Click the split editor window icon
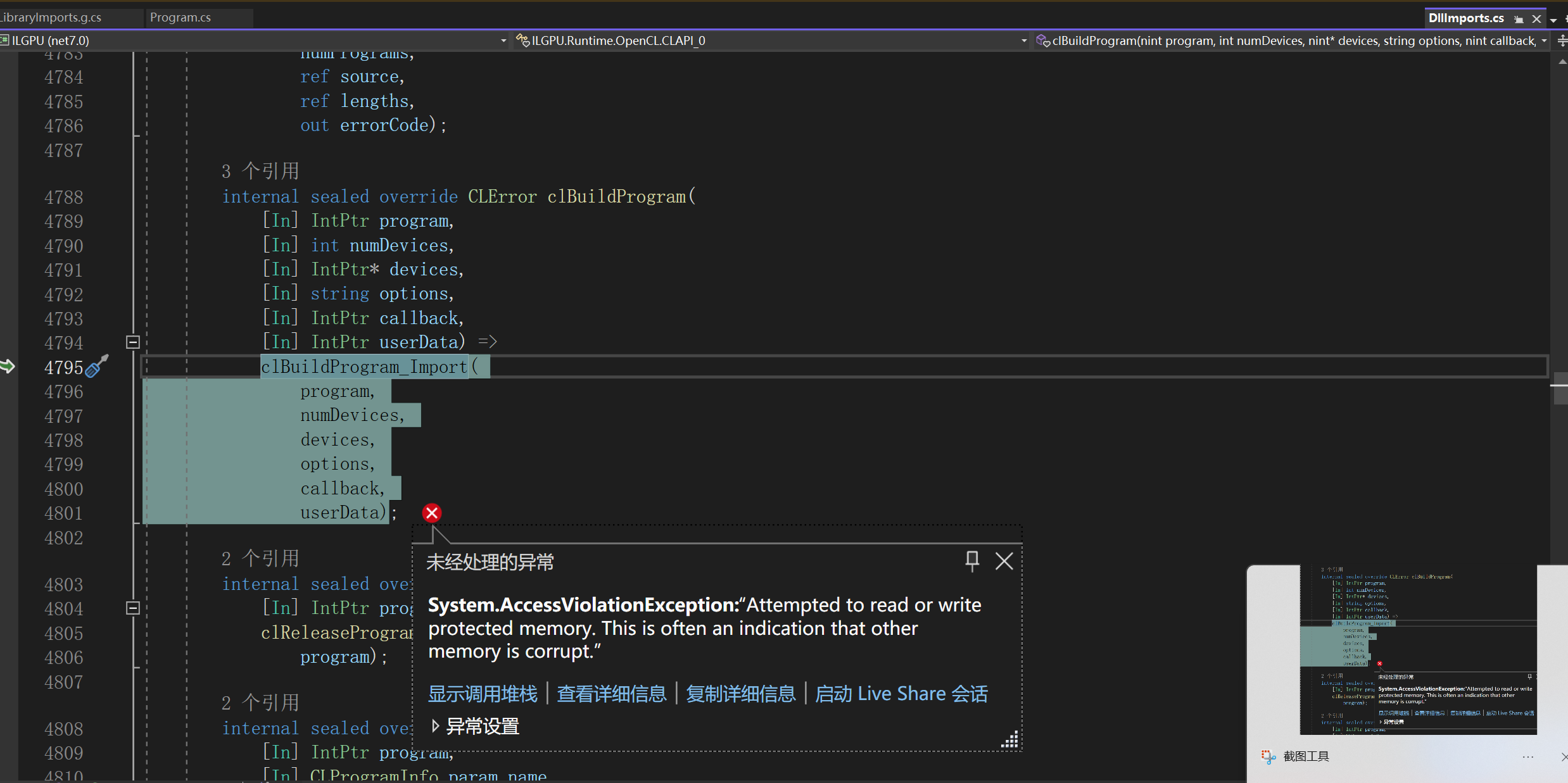This screenshot has height=783, width=1568. (x=1562, y=41)
